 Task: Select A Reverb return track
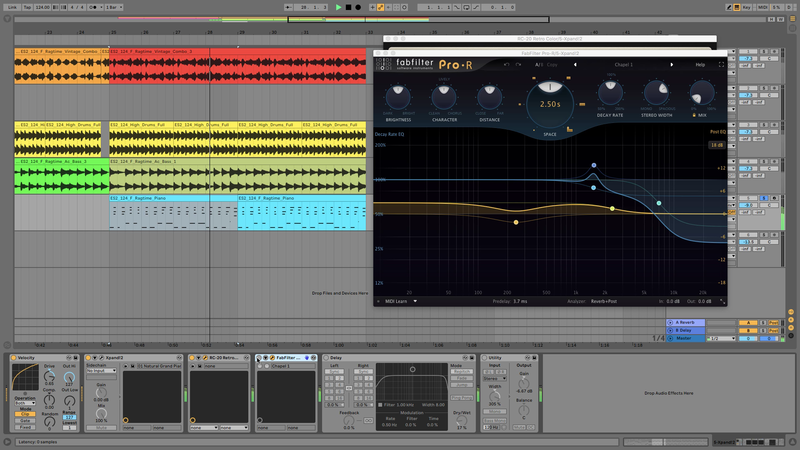click(685, 322)
